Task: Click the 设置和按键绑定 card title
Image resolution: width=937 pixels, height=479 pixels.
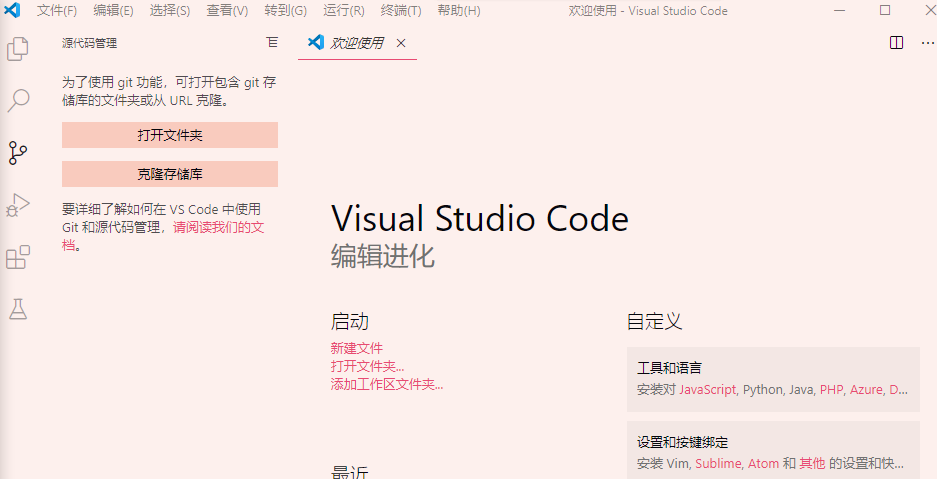Action: [682, 443]
